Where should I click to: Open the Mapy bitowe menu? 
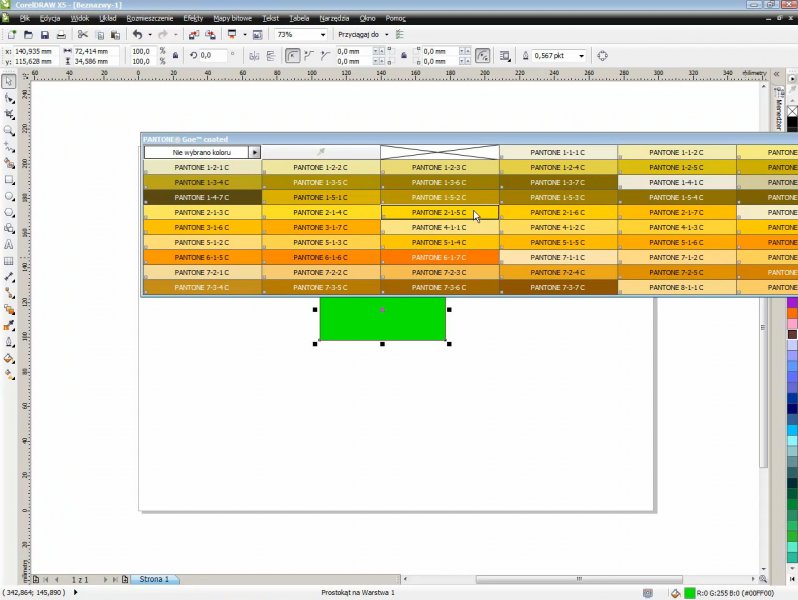tap(233, 18)
